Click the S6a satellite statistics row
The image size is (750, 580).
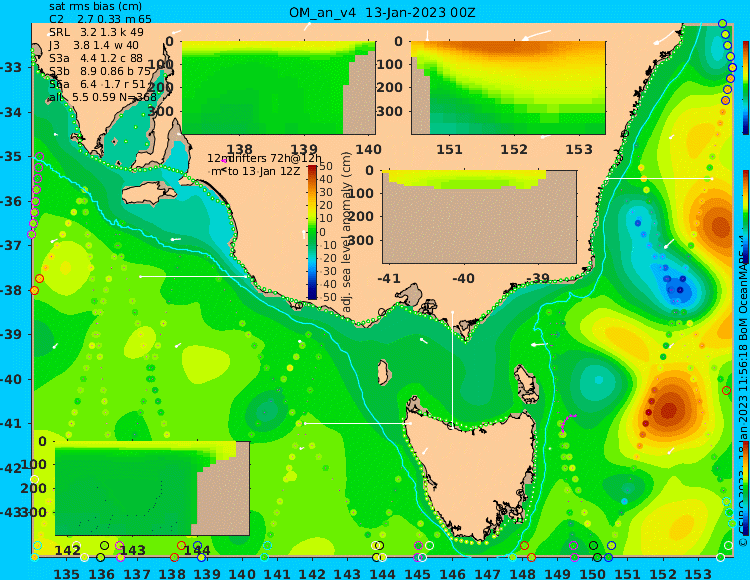(95, 84)
